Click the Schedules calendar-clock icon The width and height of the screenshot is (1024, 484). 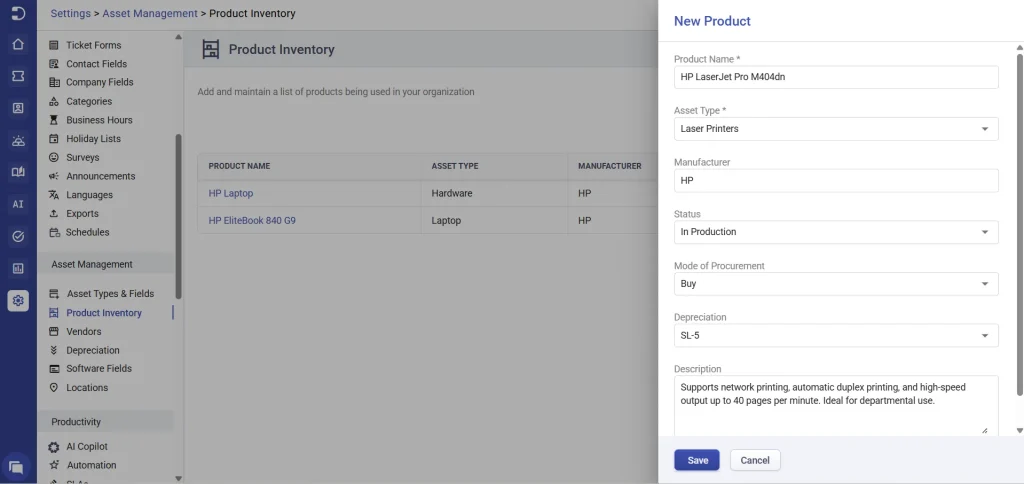(54, 233)
